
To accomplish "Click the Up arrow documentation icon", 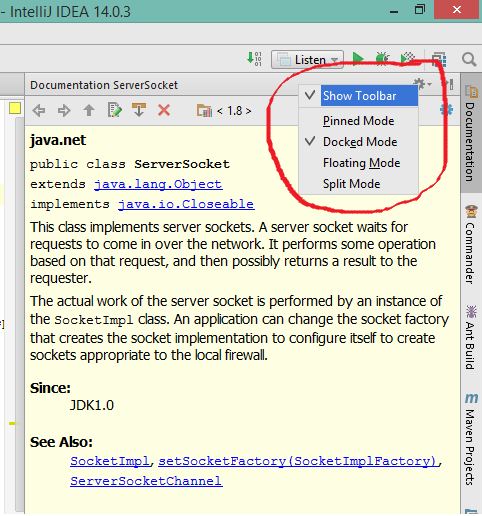I will coord(89,110).
